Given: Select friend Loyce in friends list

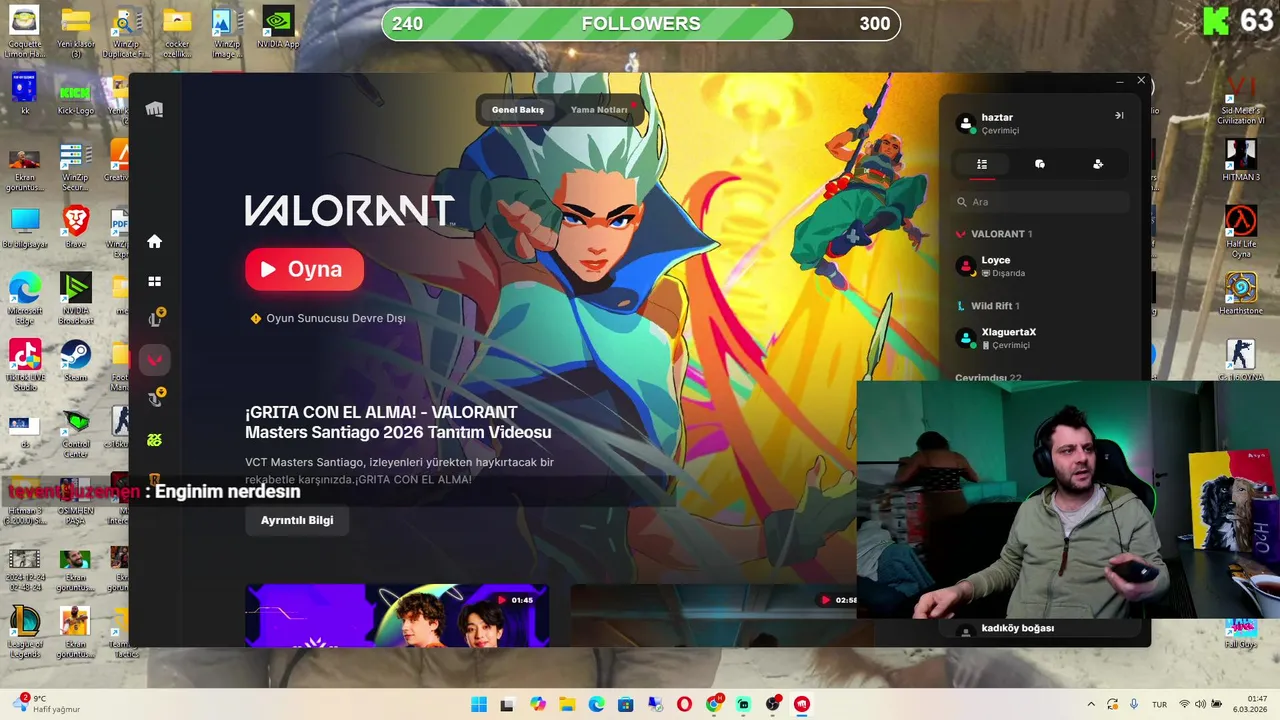Looking at the screenshot, I should coord(1040,266).
